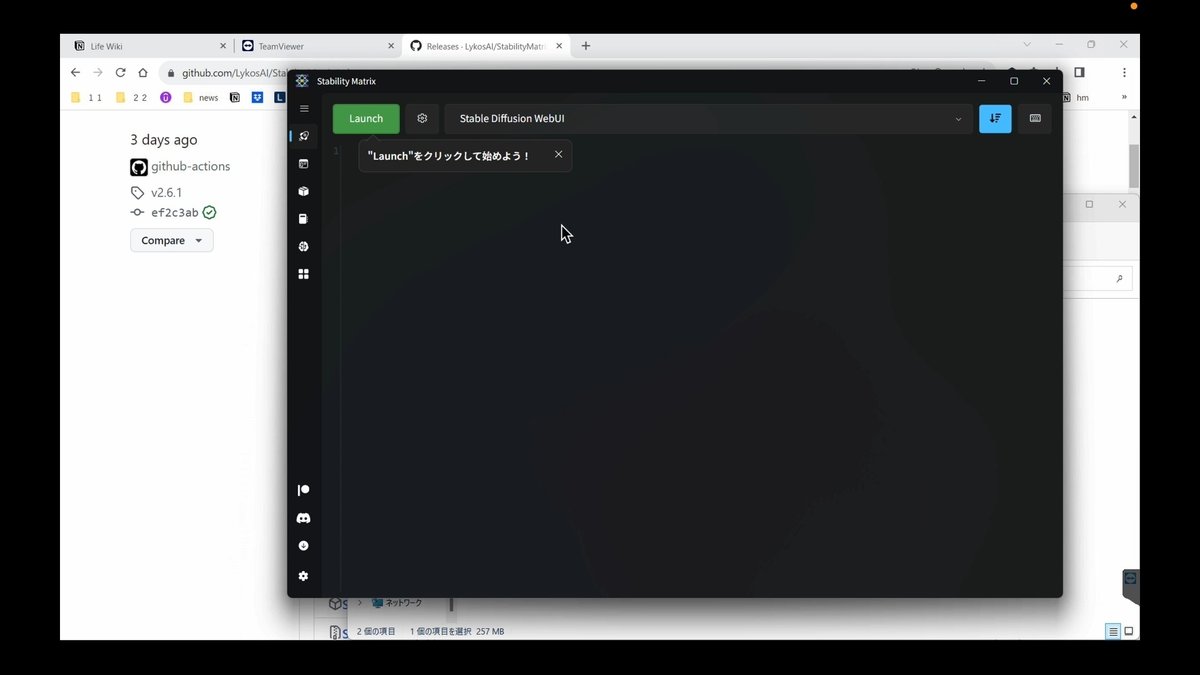The image size is (1200, 675).
Task: Open the four-squares grid icon in sidebar
Action: 304,273
